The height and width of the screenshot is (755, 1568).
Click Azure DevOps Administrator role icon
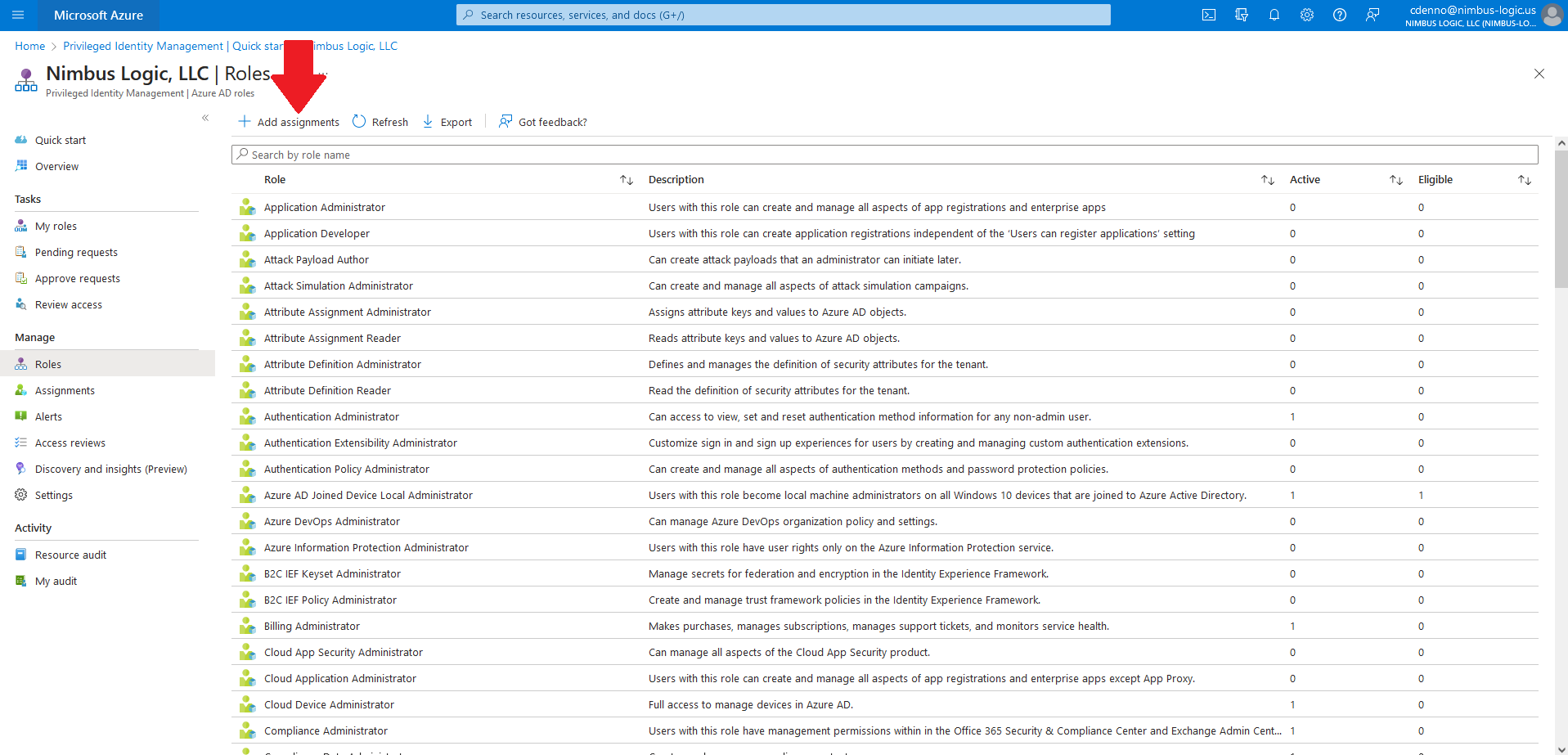pyautogui.click(x=247, y=522)
